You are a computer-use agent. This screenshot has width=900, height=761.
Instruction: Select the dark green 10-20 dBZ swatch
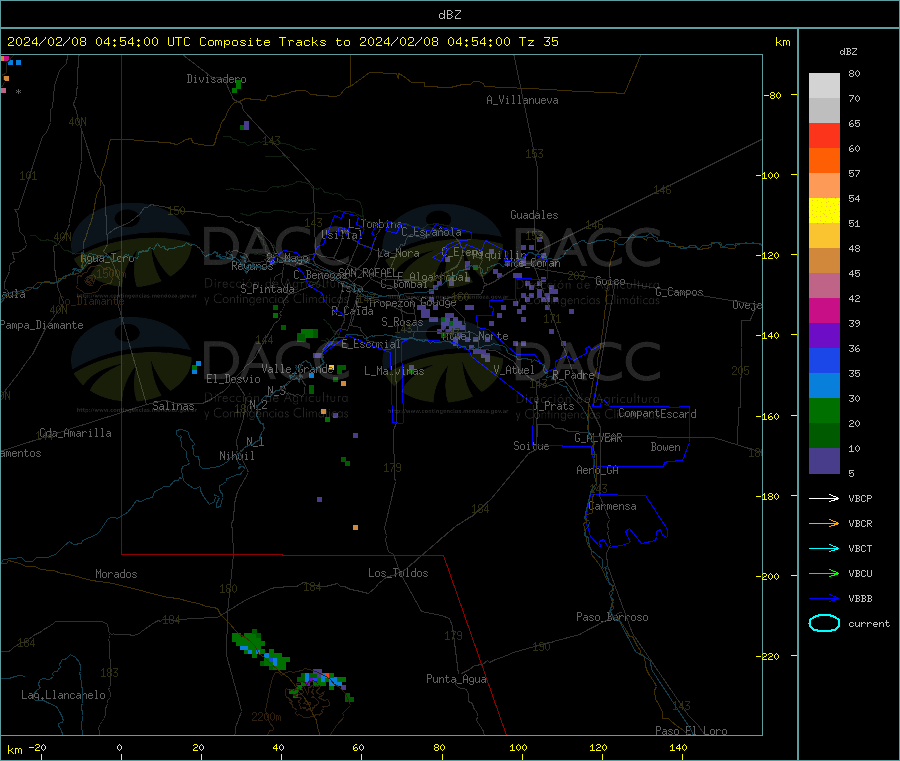tap(824, 436)
